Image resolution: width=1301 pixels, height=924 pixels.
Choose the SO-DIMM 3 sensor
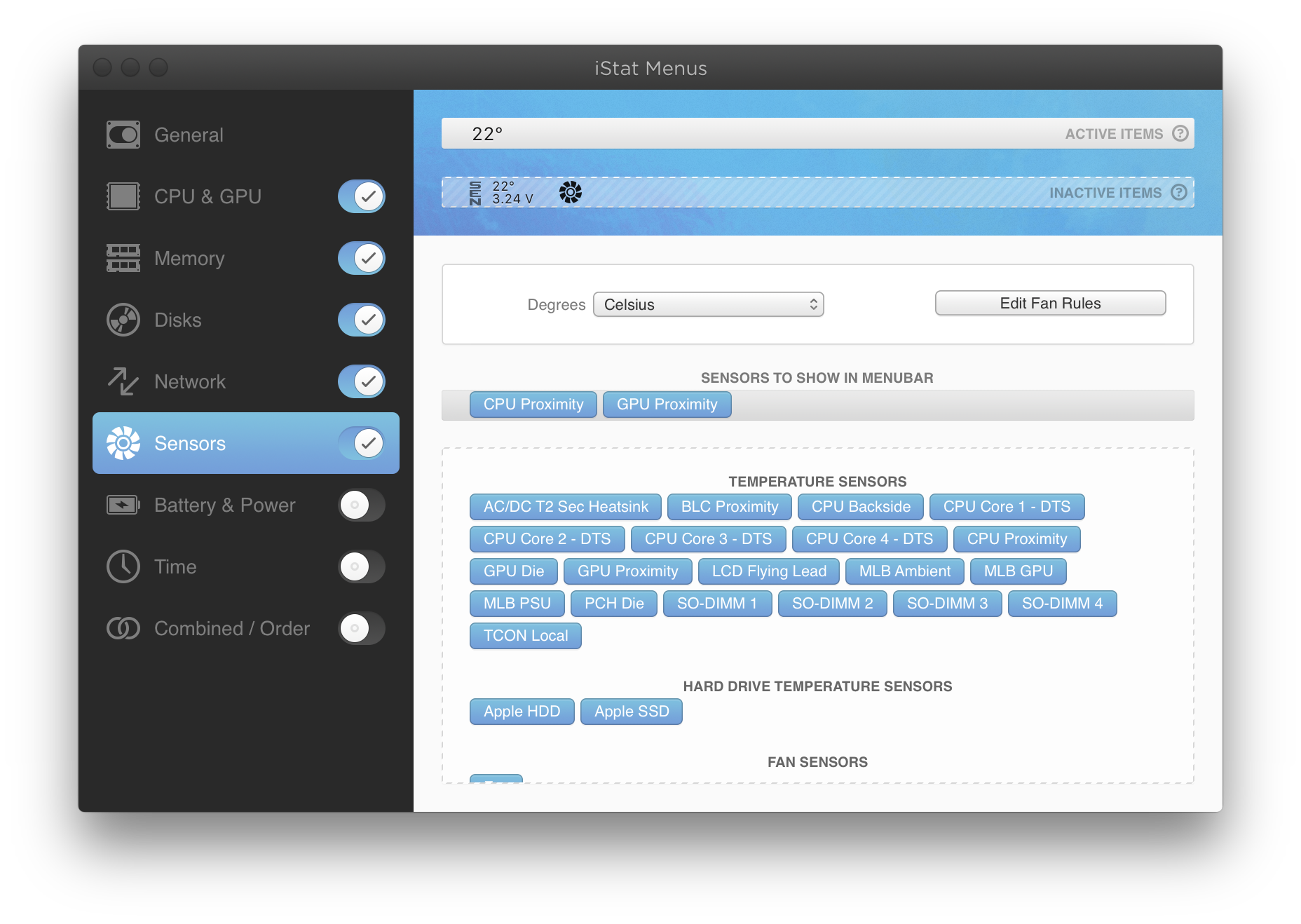coord(948,604)
